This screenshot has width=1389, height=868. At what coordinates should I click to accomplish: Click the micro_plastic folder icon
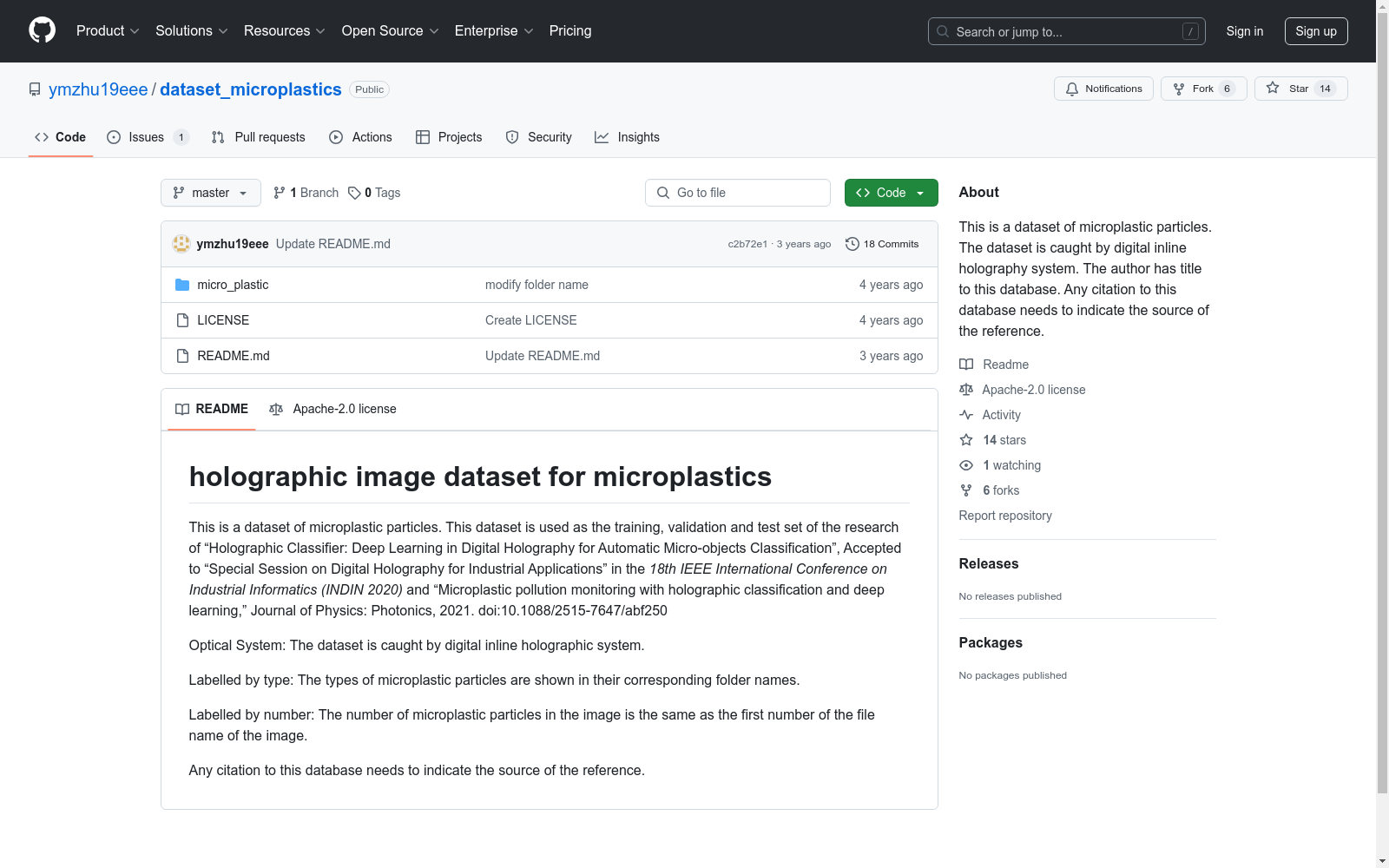pos(182,285)
